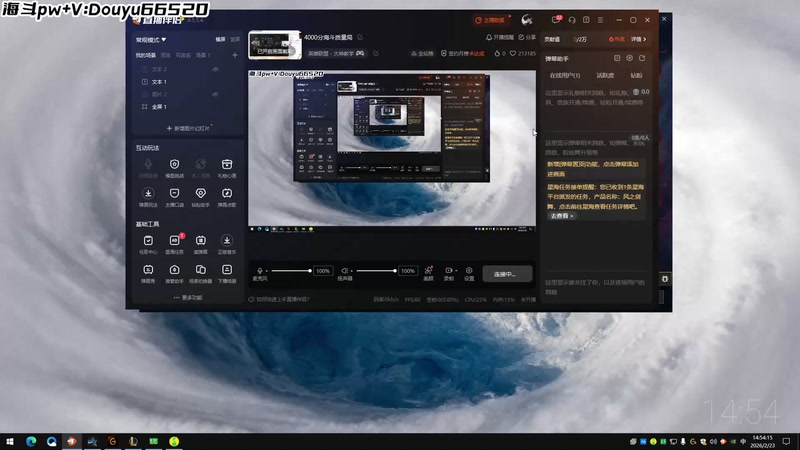Click the speaker volume slider
This screenshot has height=450, width=800.
(376, 271)
